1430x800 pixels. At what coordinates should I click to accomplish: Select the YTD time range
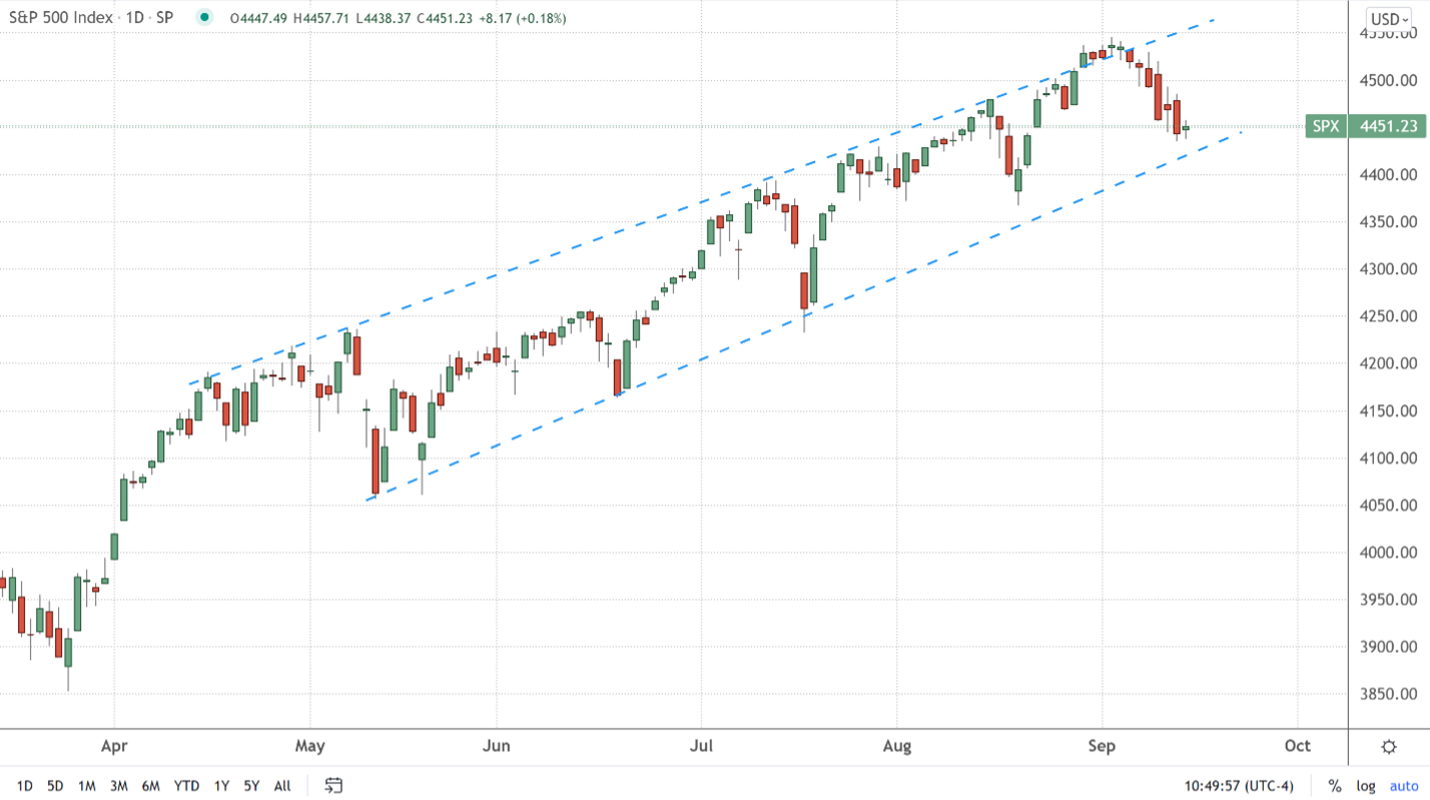tap(186, 785)
